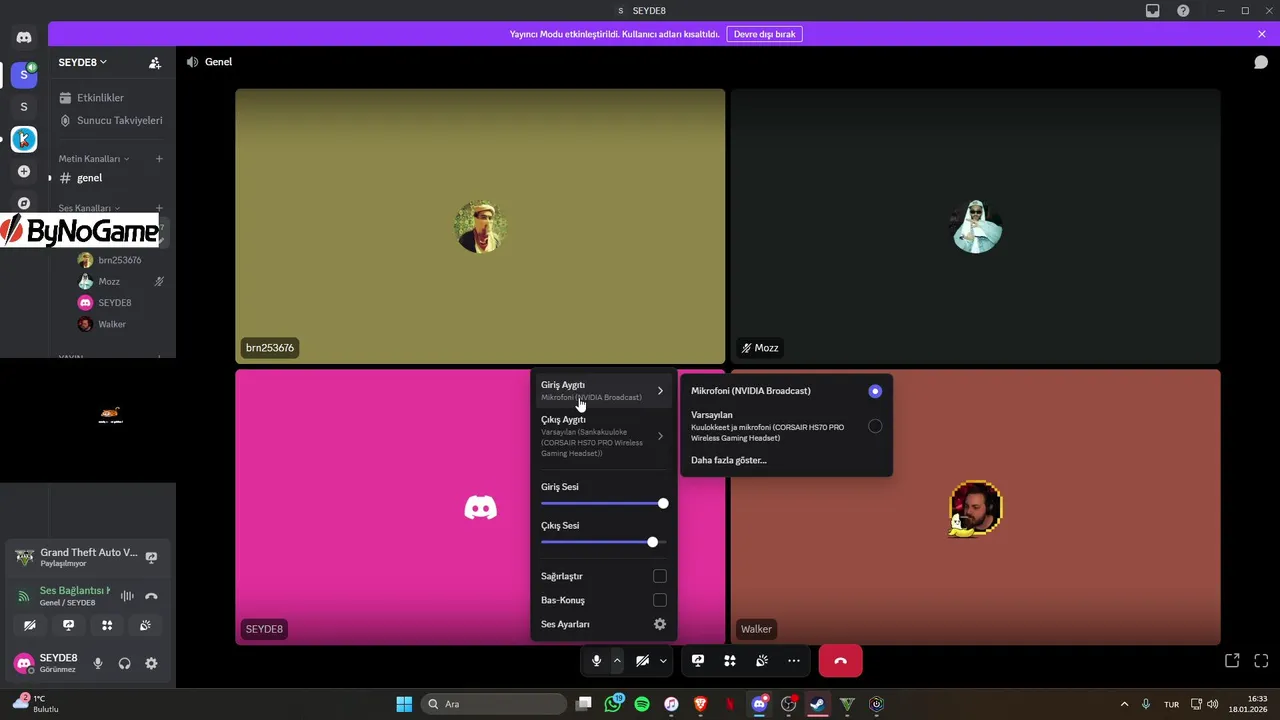Image resolution: width=1280 pixels, height=720 pixels.
Task: Open soundboard from call bar
Action: click(762, 661)
